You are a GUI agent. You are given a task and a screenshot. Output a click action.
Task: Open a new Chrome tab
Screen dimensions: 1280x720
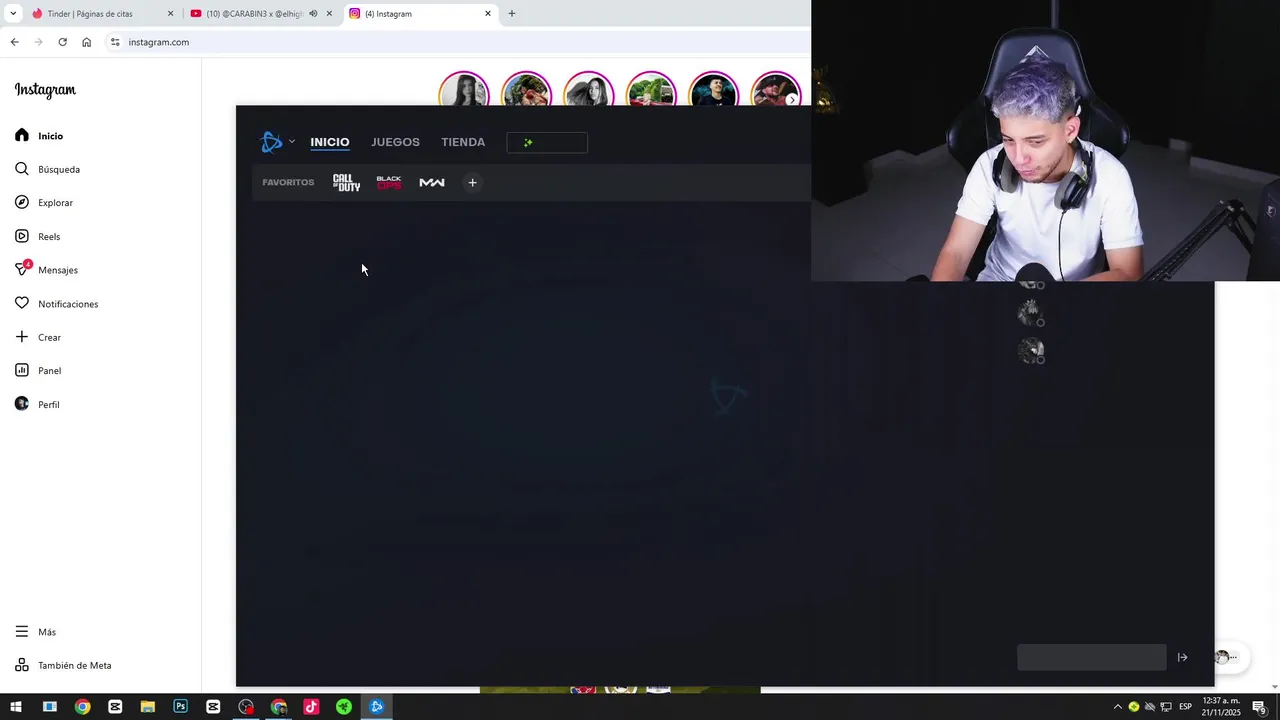click(512, 14)
